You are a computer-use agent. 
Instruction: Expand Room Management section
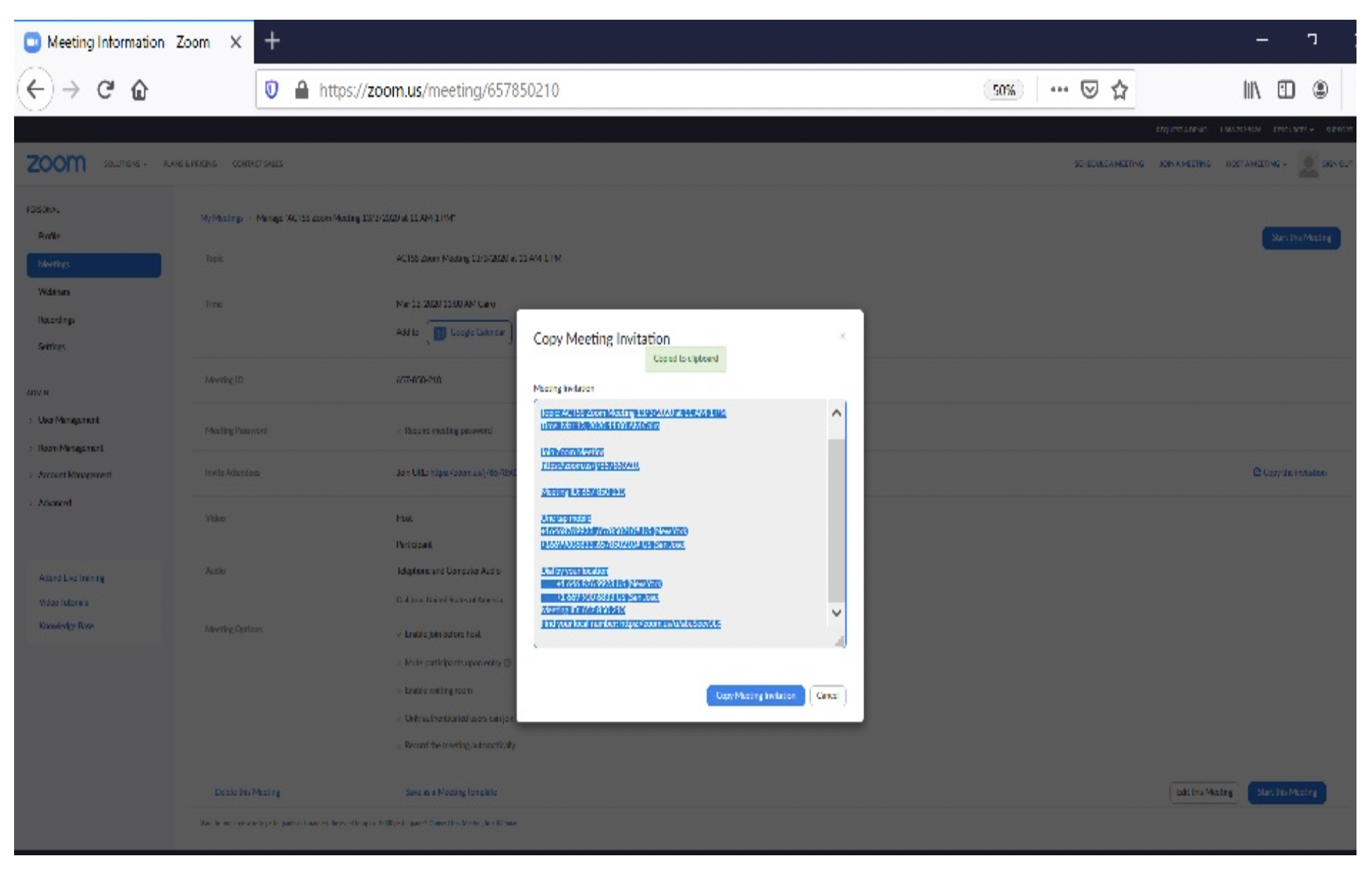(x=70, y=448)
